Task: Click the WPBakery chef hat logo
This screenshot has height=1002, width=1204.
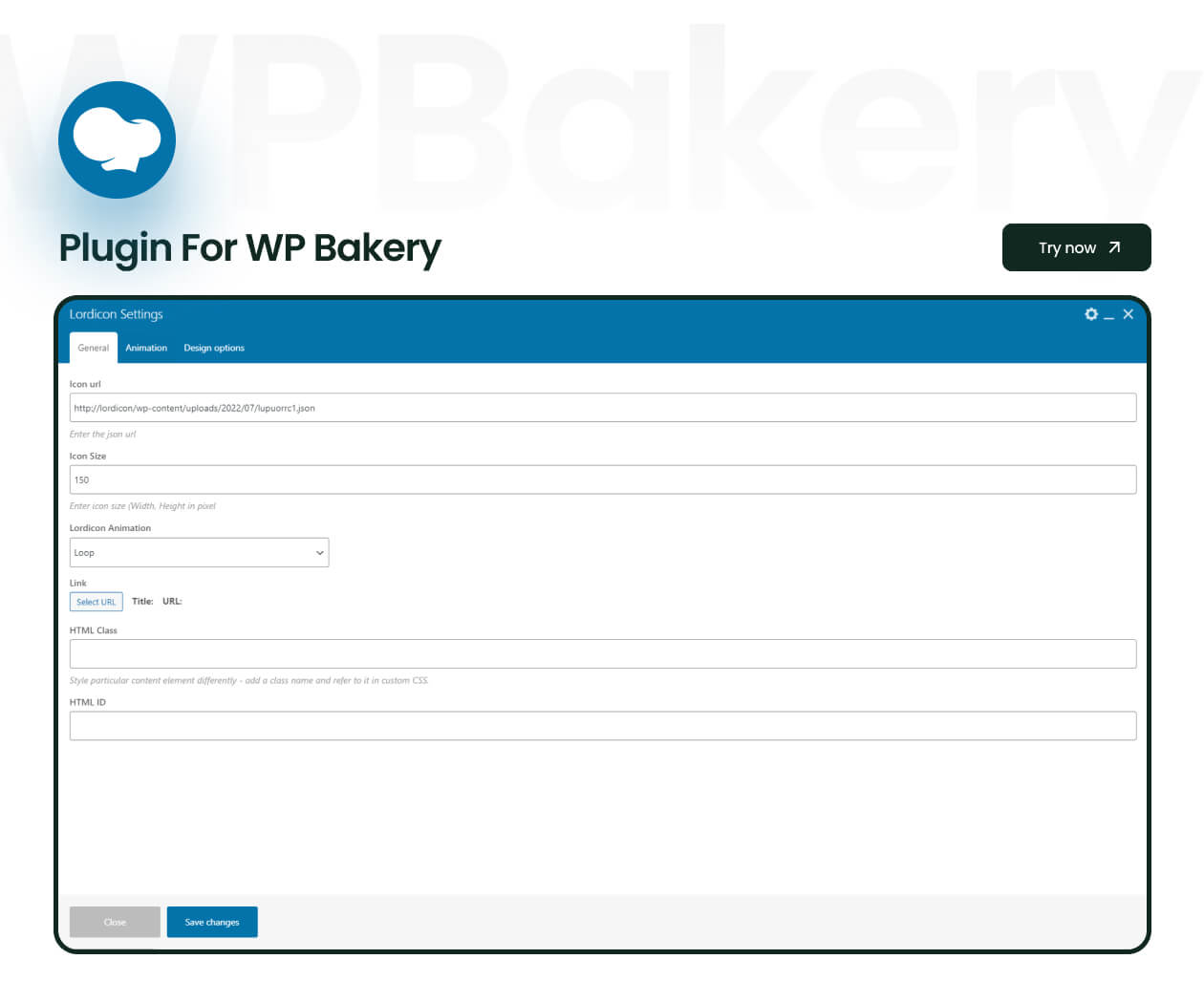Action: click(x=117, y=140)
